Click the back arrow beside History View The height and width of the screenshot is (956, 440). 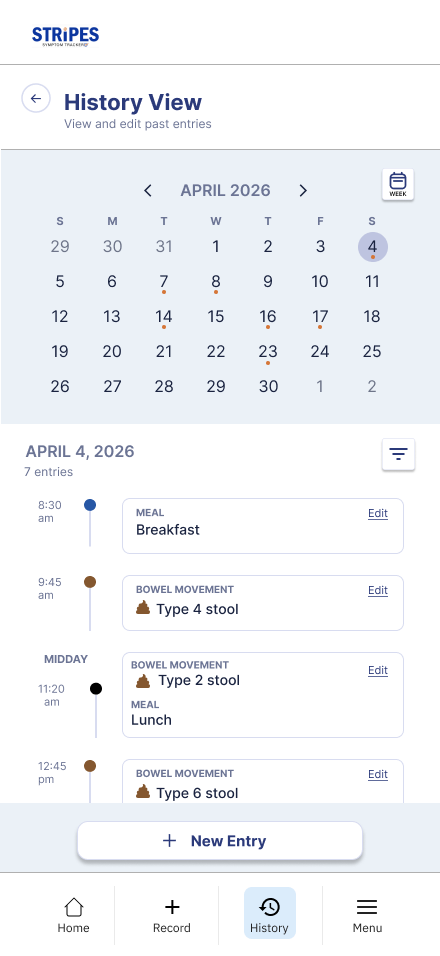coord(36,98)
